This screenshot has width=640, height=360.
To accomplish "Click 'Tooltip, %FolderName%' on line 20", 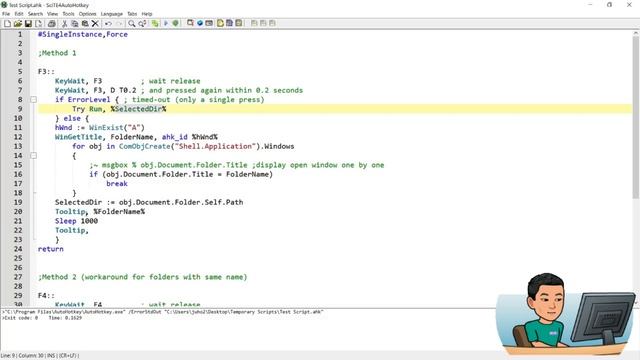I will [100, 211].
